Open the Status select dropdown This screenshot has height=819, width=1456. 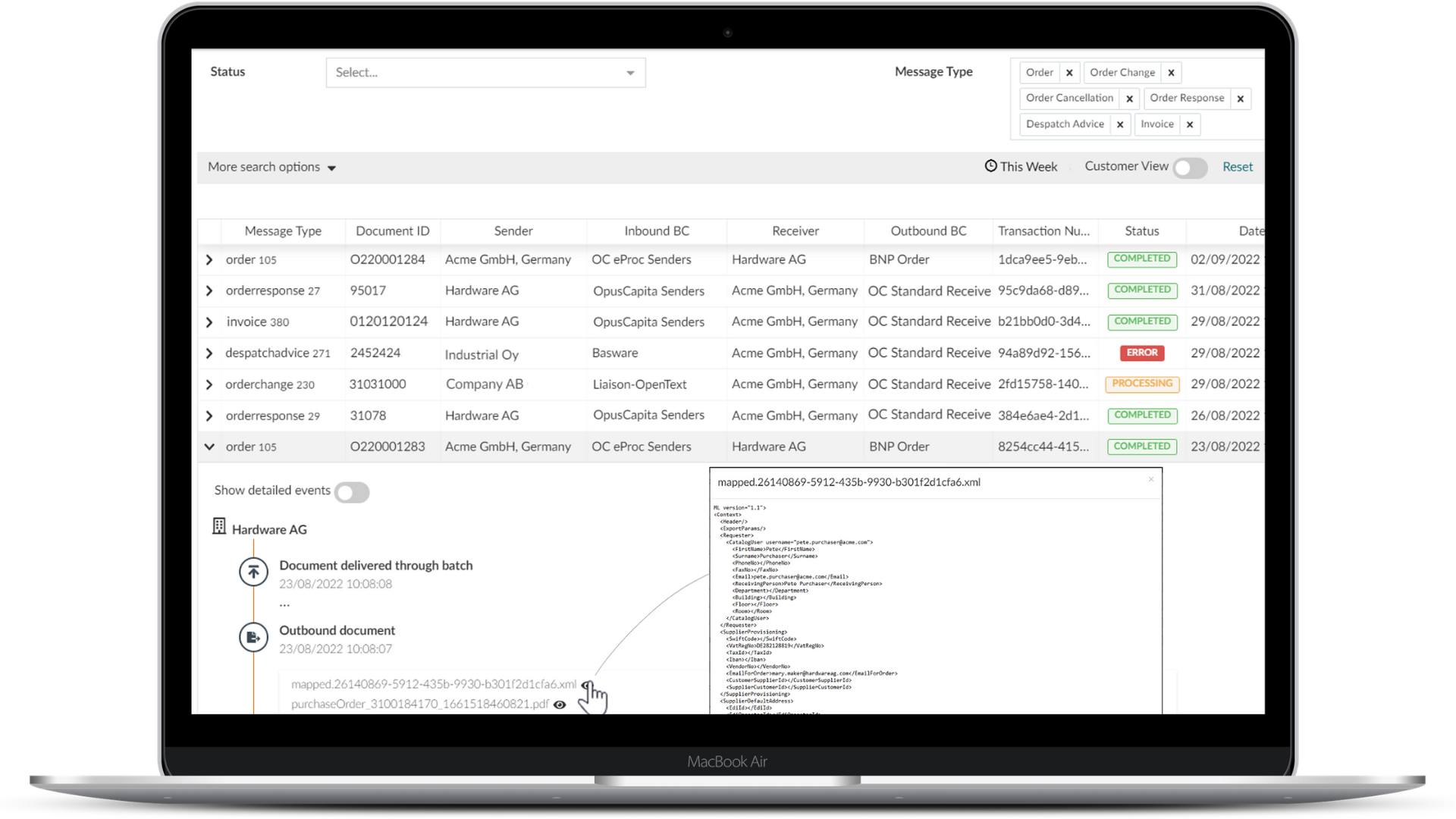485,73
